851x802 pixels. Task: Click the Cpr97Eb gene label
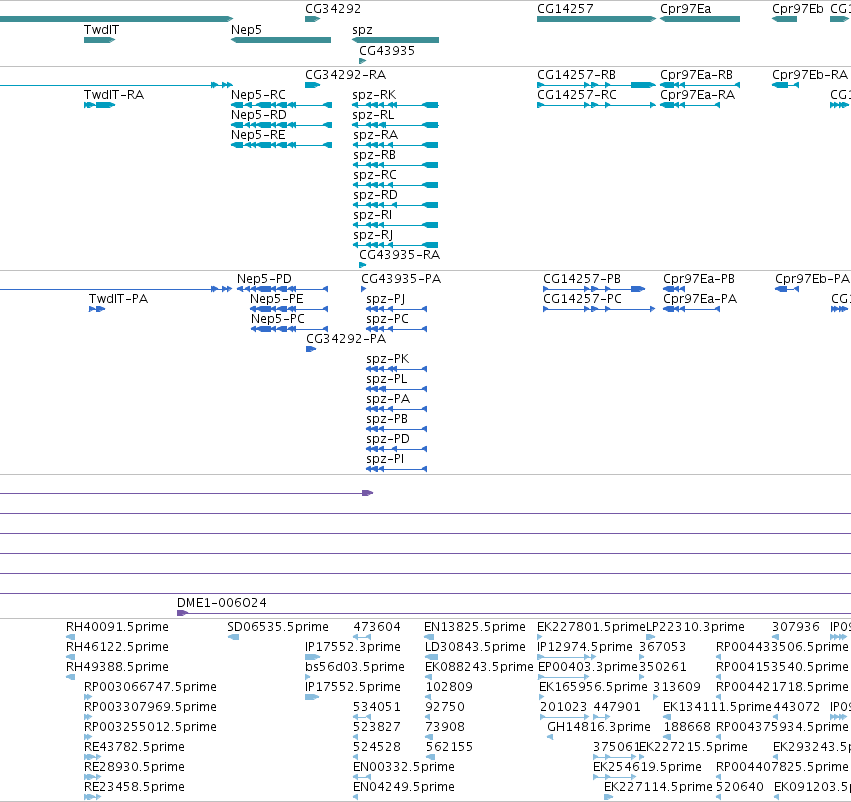click(x=798, y=9)
